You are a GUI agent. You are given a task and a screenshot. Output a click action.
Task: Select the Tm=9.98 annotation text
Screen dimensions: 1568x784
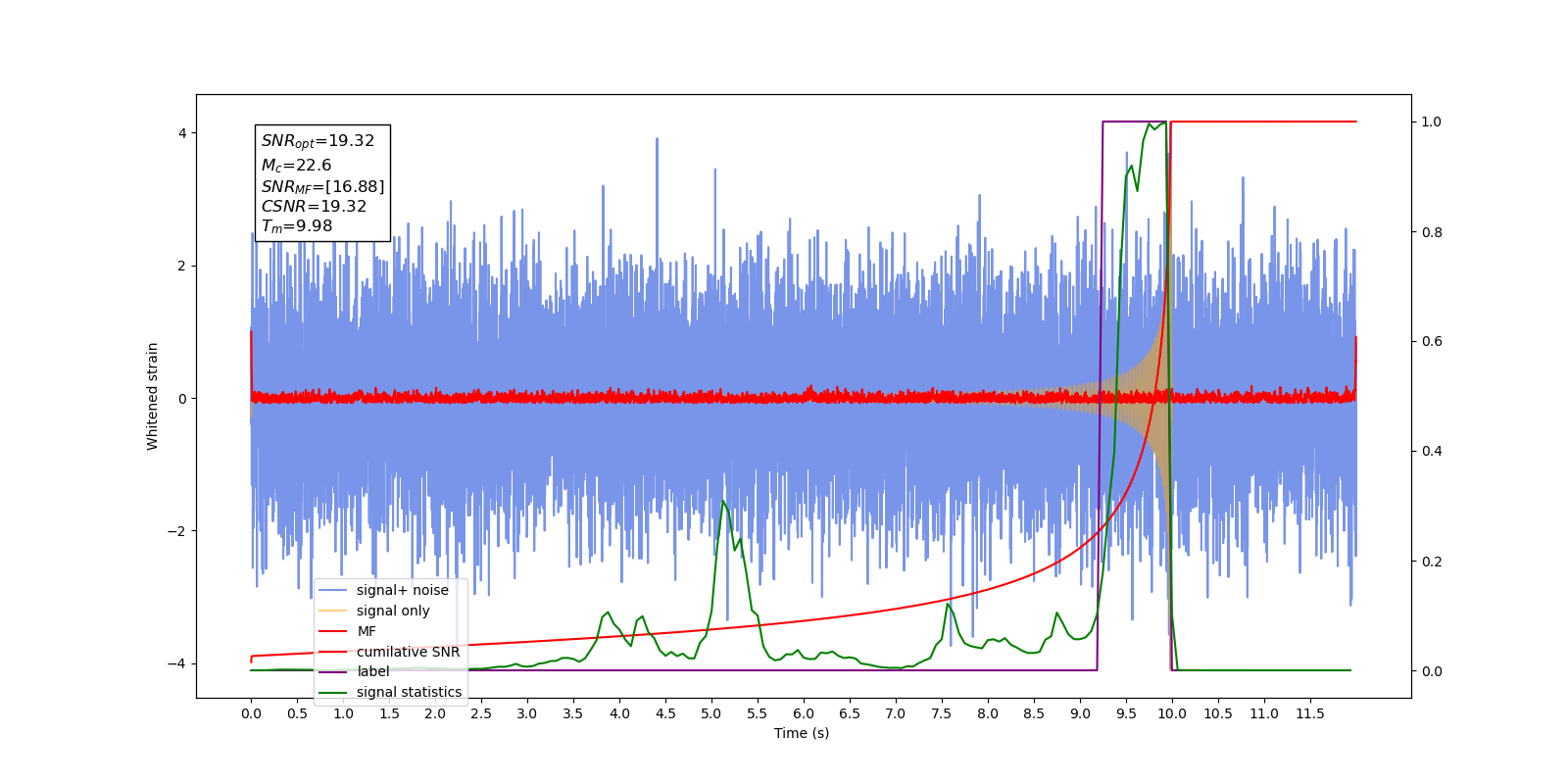click(297, 226)
